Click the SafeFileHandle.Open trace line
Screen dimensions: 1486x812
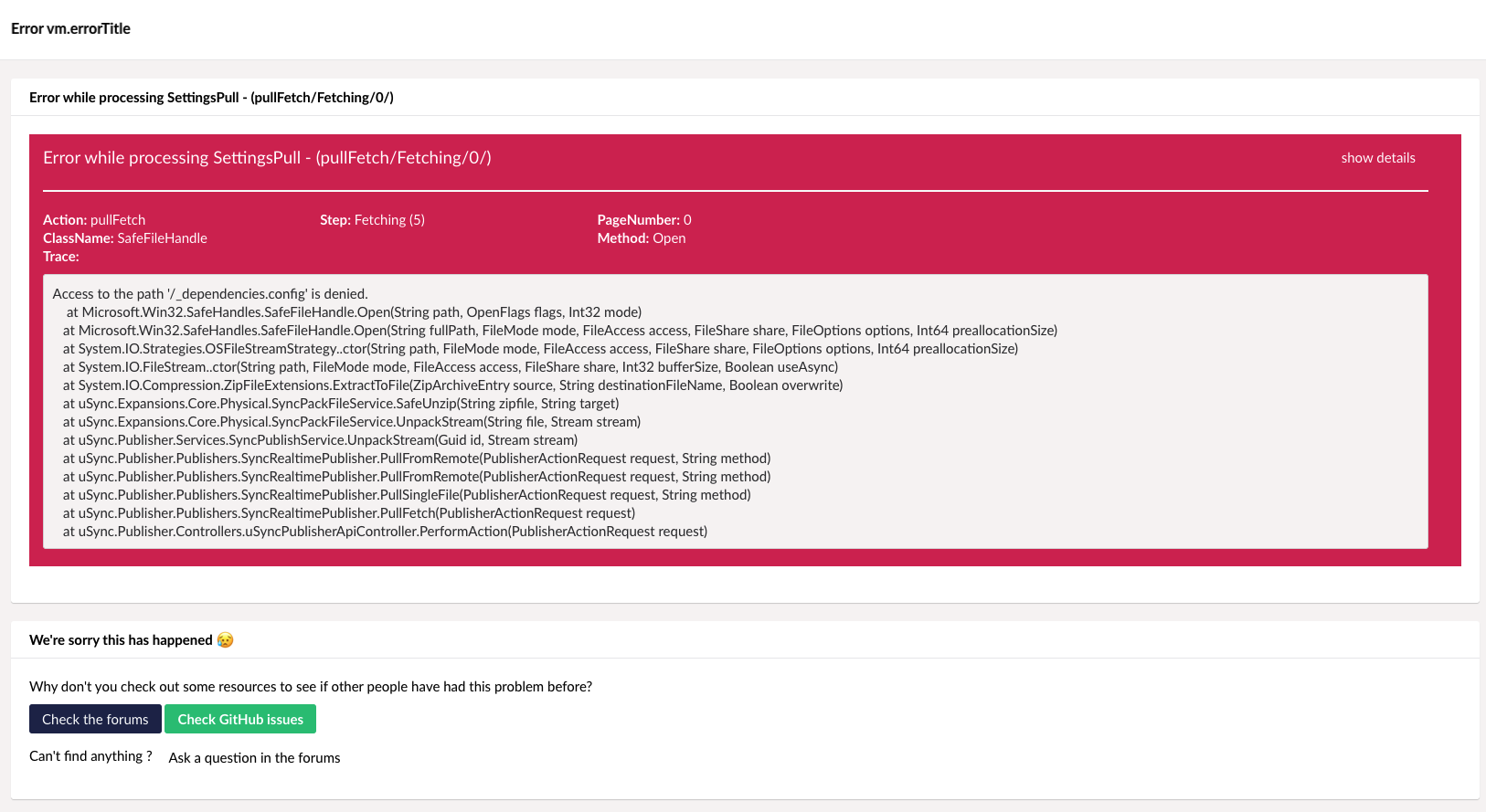pyautogui.click(x=352, y=311)
